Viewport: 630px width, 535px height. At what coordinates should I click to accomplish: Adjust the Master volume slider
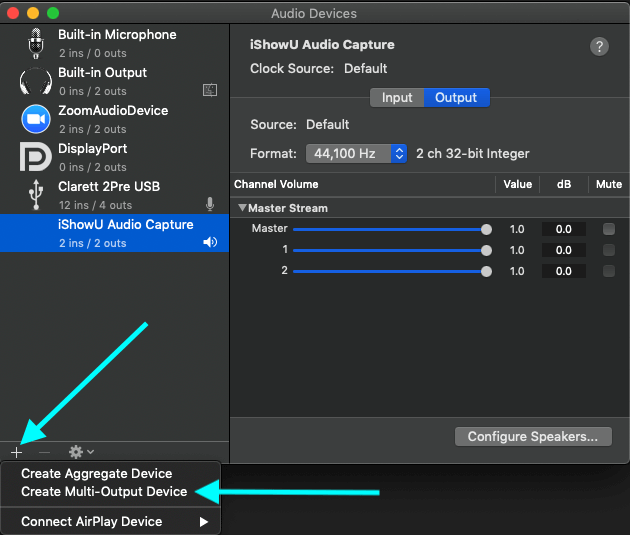392,229
